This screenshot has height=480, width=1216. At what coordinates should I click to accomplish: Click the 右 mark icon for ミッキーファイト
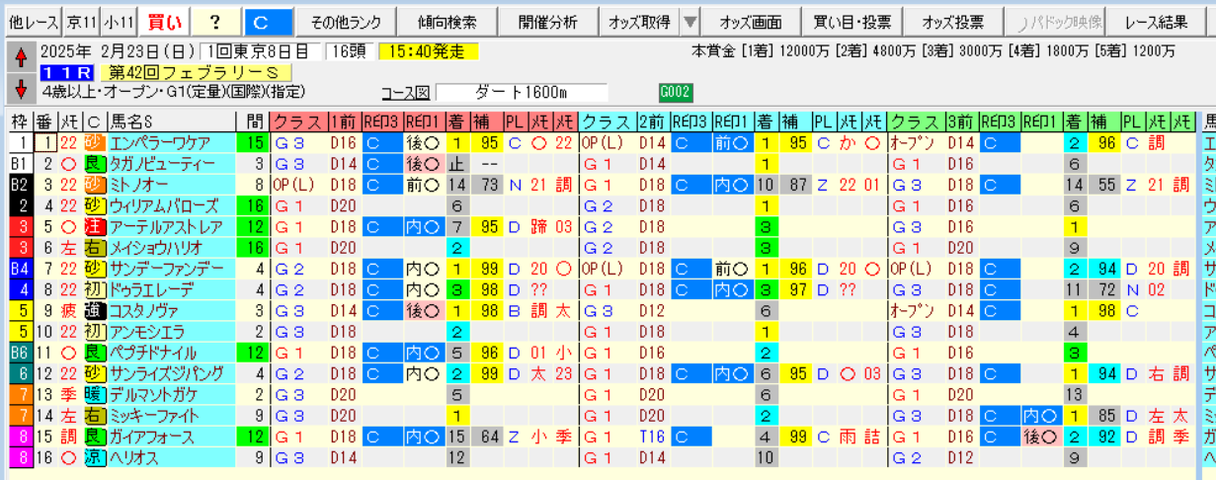[x=94, y=416]
